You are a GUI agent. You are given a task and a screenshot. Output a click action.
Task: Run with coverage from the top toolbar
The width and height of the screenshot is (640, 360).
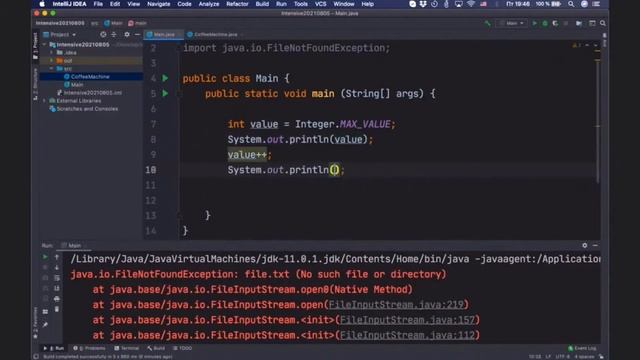pos(555,23)
